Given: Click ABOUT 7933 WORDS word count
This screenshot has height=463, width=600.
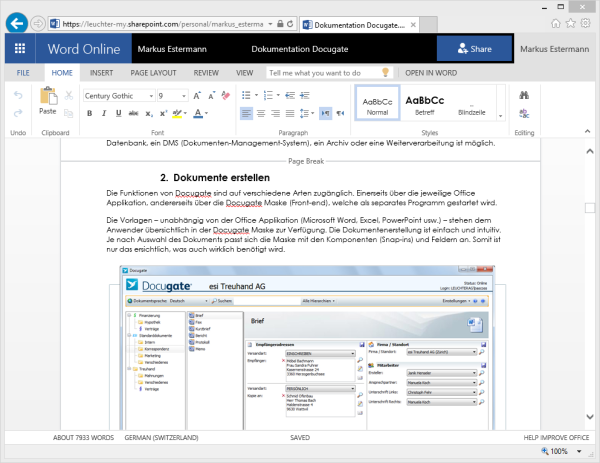Looking at the screenshot, I should 83,437.
